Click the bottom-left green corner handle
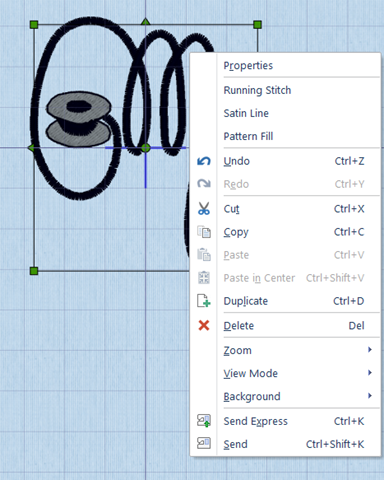The image size is (384, 480). [x=34, y=271]
